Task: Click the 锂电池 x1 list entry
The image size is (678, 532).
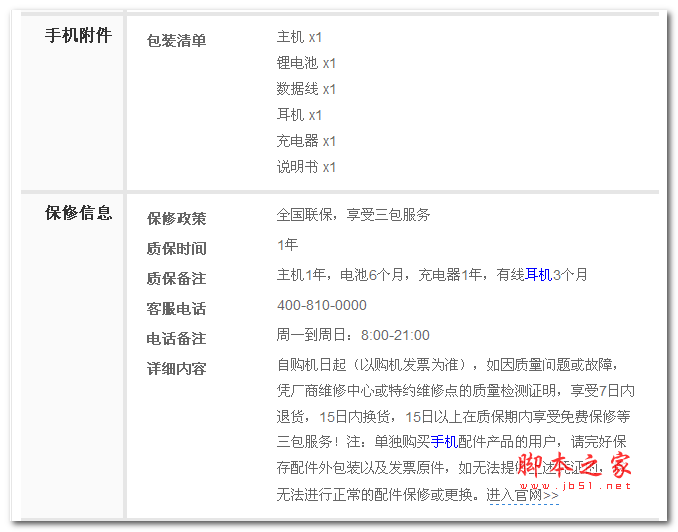Action: pyautogui.click(x=306, y=63)
